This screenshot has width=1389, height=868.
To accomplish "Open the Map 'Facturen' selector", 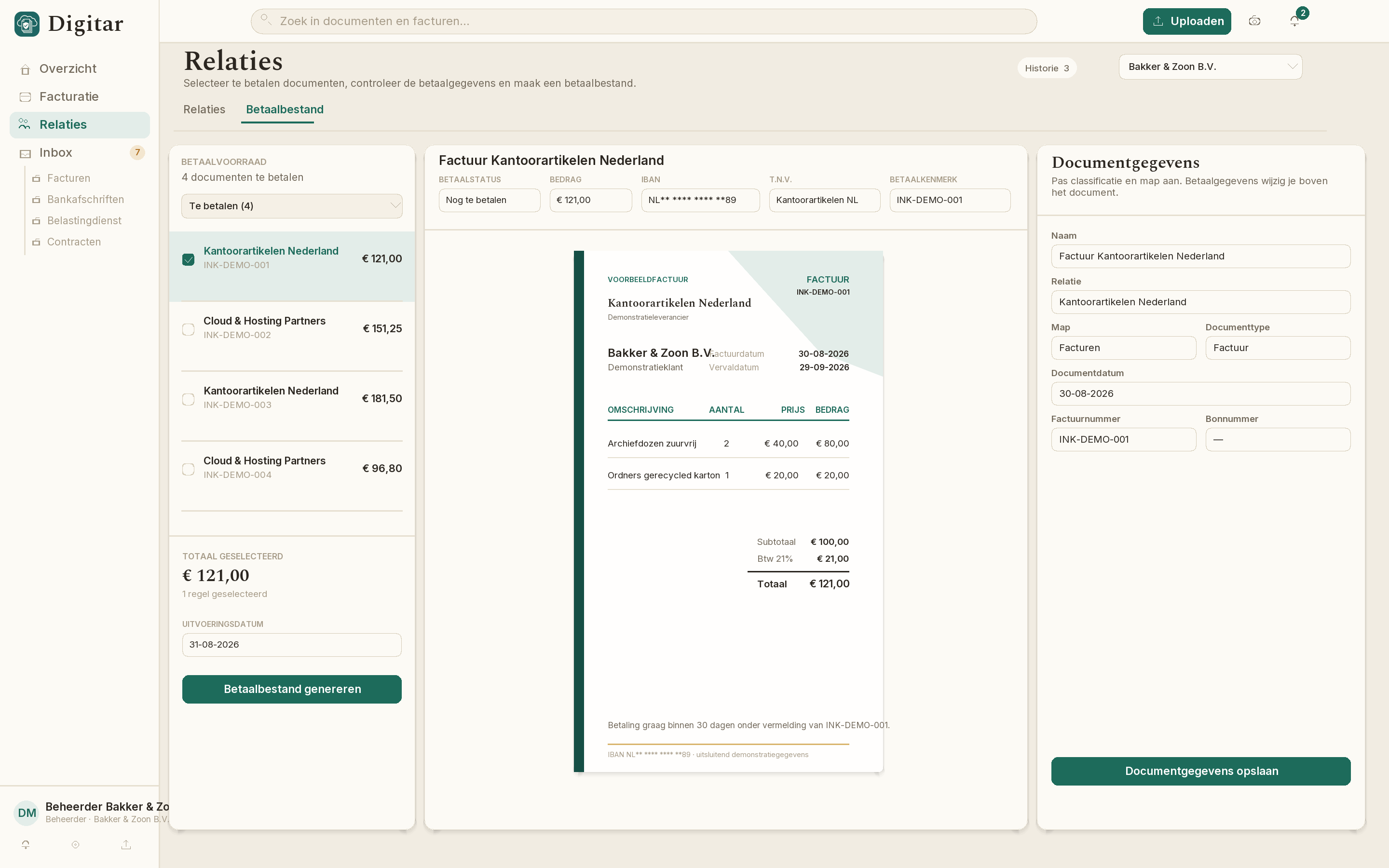I will (1124, 348).
